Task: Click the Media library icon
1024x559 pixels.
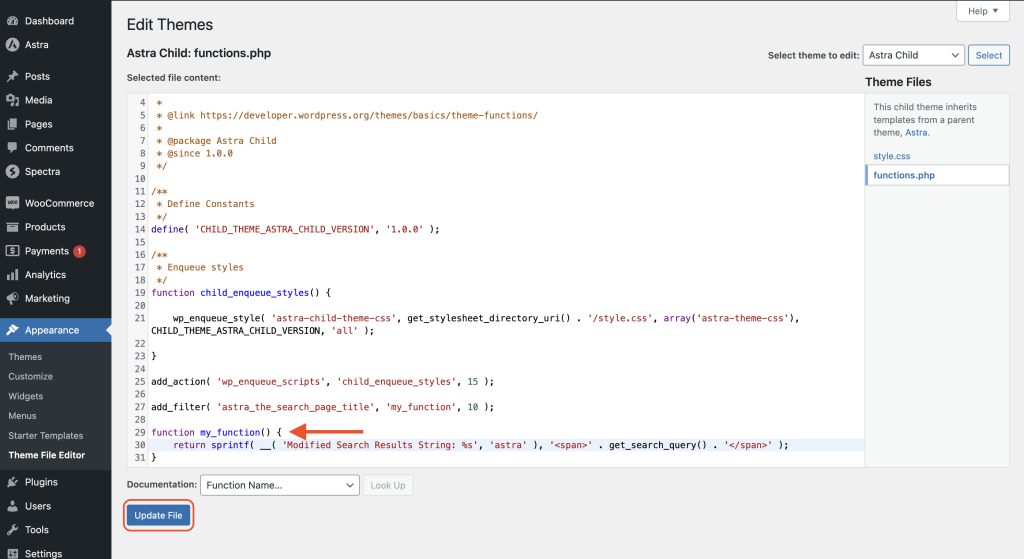Action: [x=12, y=100]
